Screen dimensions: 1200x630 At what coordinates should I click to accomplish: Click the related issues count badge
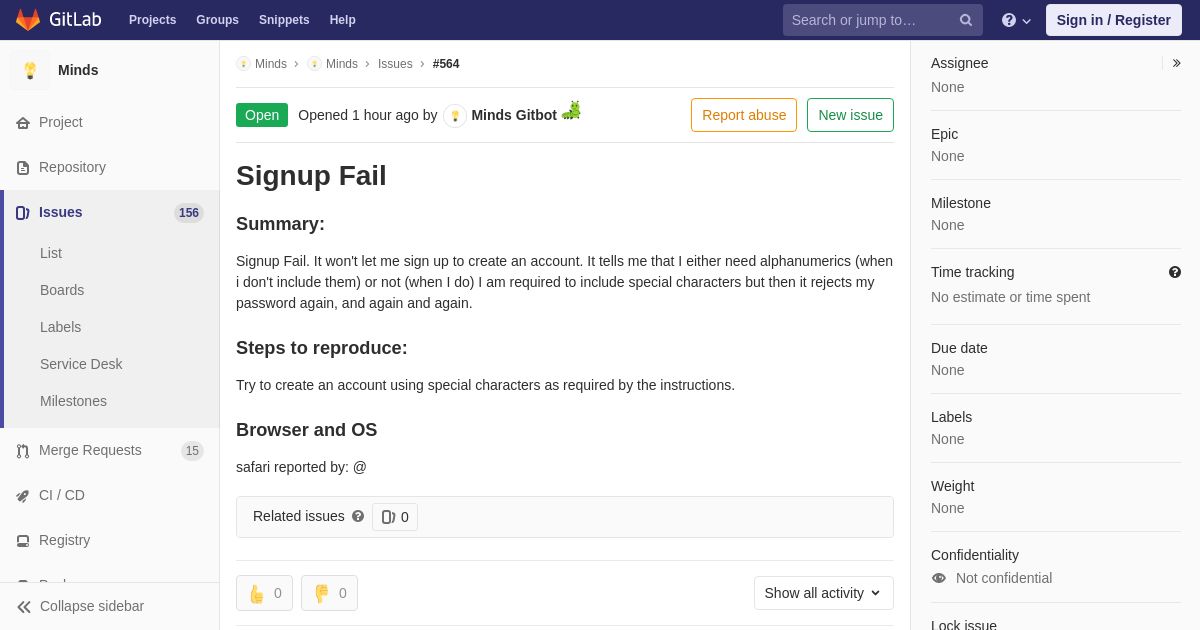pyautogui.click(x=395, y=517)
